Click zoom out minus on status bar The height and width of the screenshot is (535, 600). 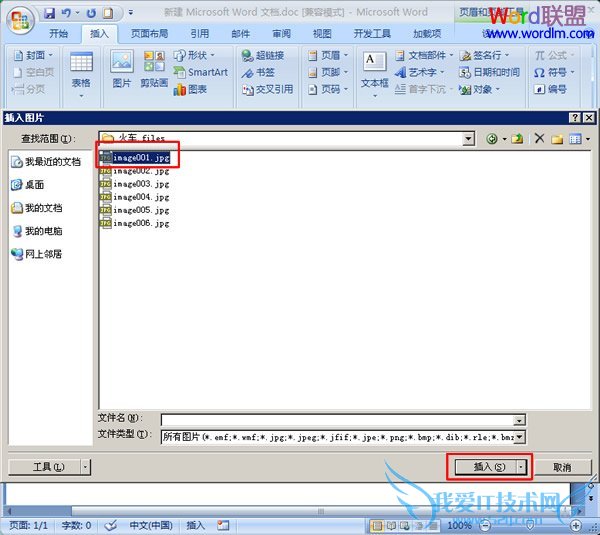485,525
